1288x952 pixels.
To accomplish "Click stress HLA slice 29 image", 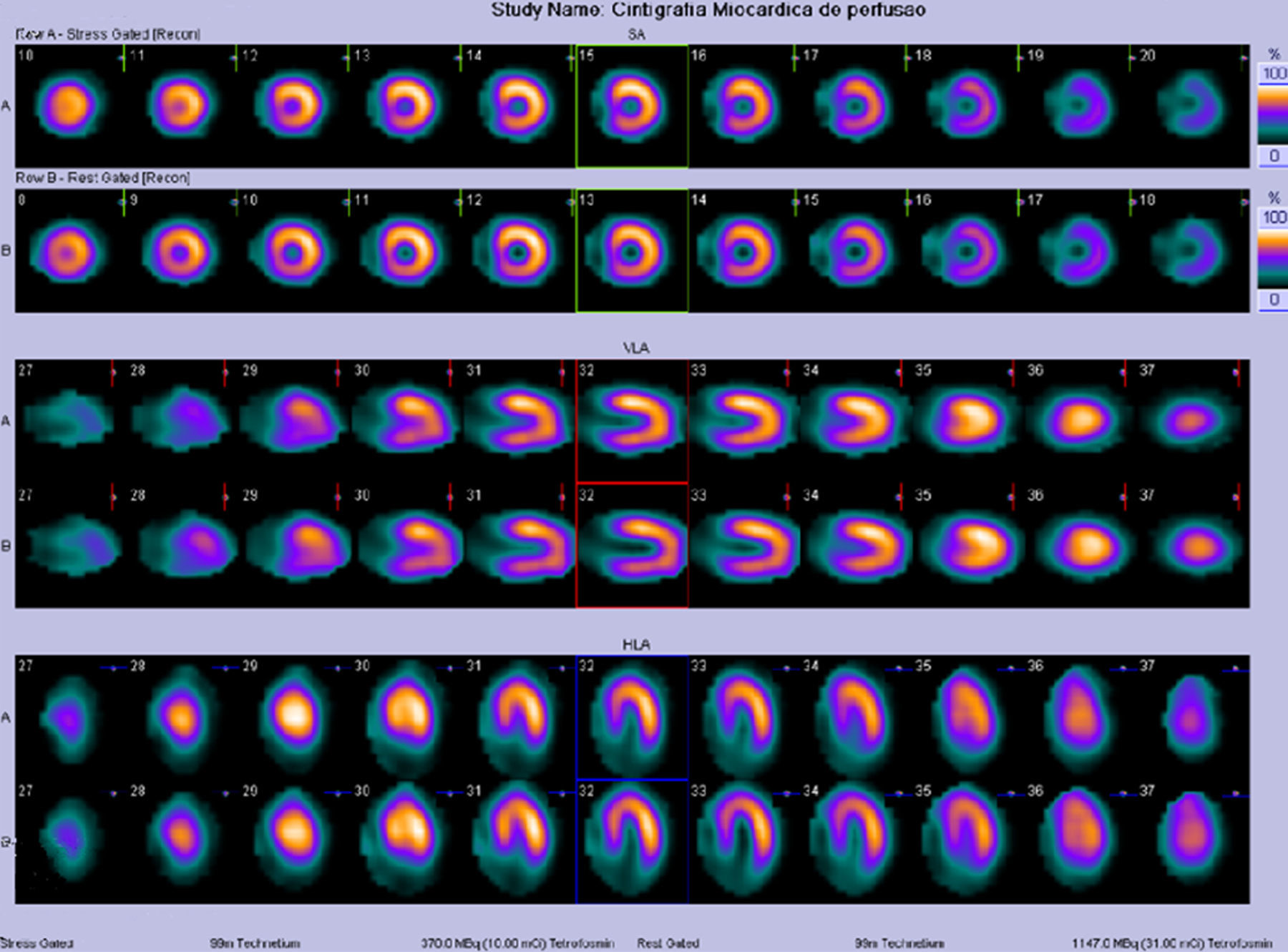I will pyautogui.click(x=295, y=717).
